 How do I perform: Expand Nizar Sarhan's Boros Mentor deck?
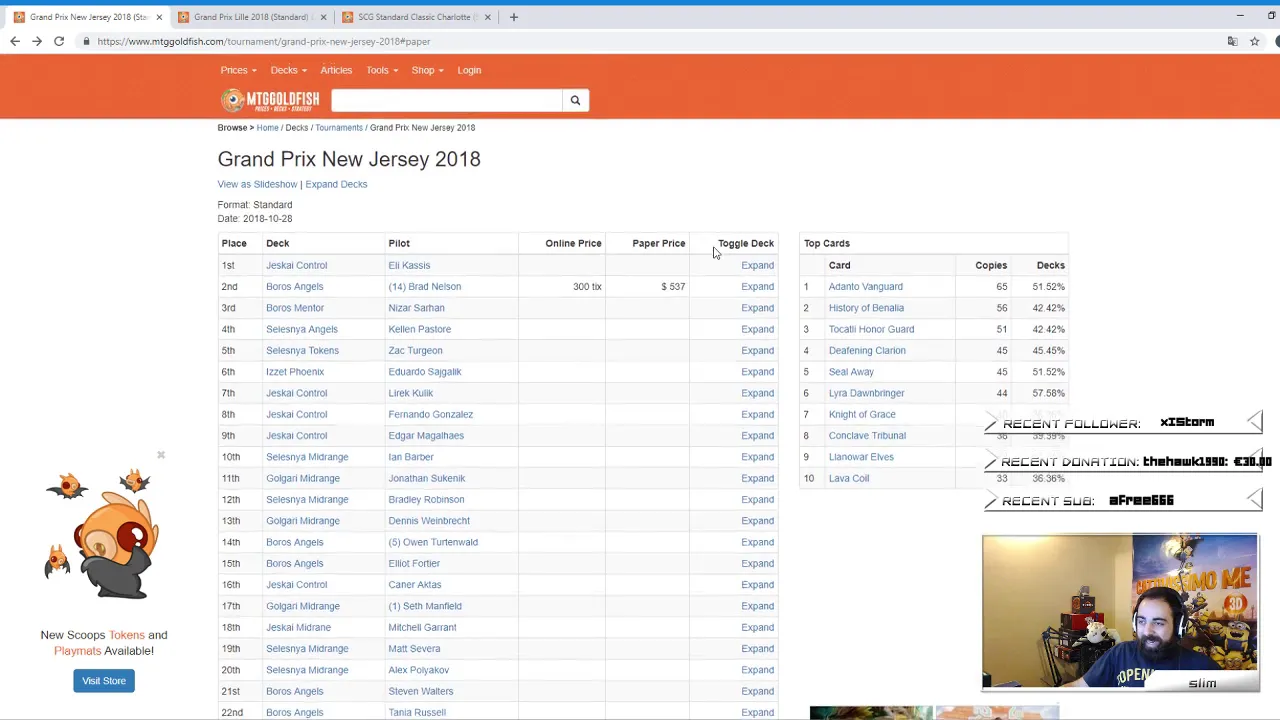(x=757, y=308)
